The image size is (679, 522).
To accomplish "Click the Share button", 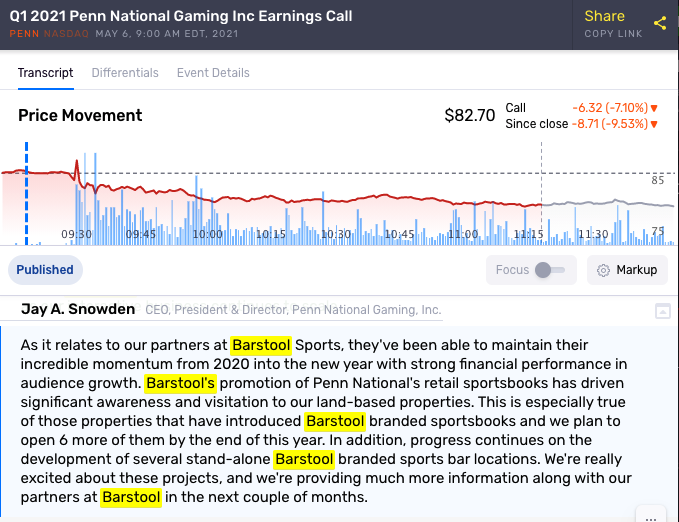I will click(605, 16).
